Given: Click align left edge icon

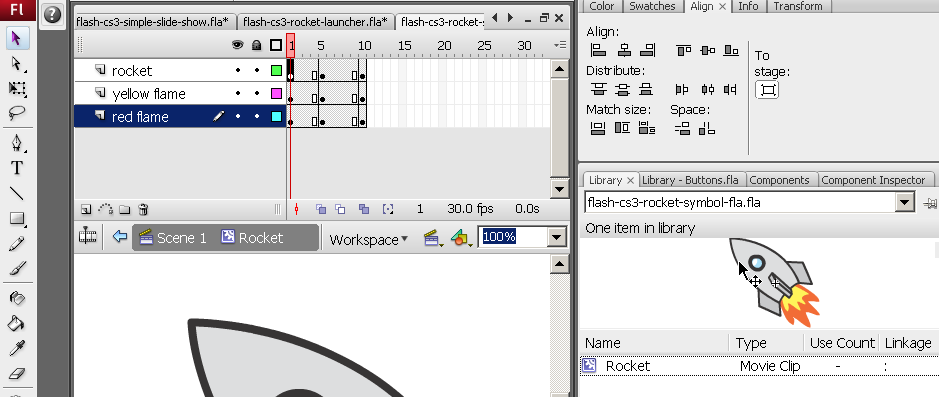Looking at the screenshot, I should (x=598, y=50).
